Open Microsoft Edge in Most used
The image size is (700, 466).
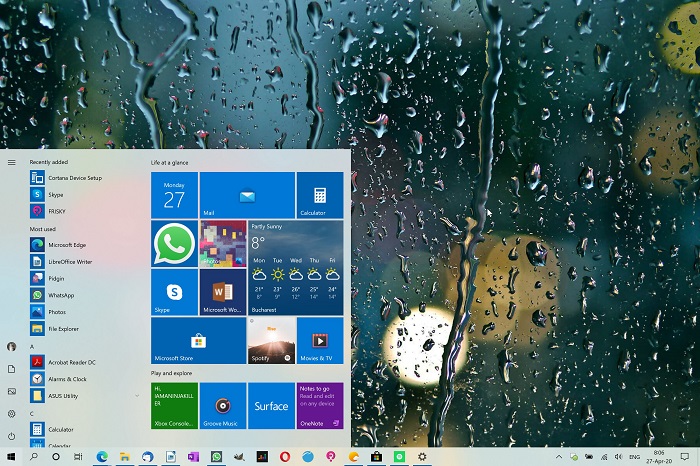pos(85,245)
